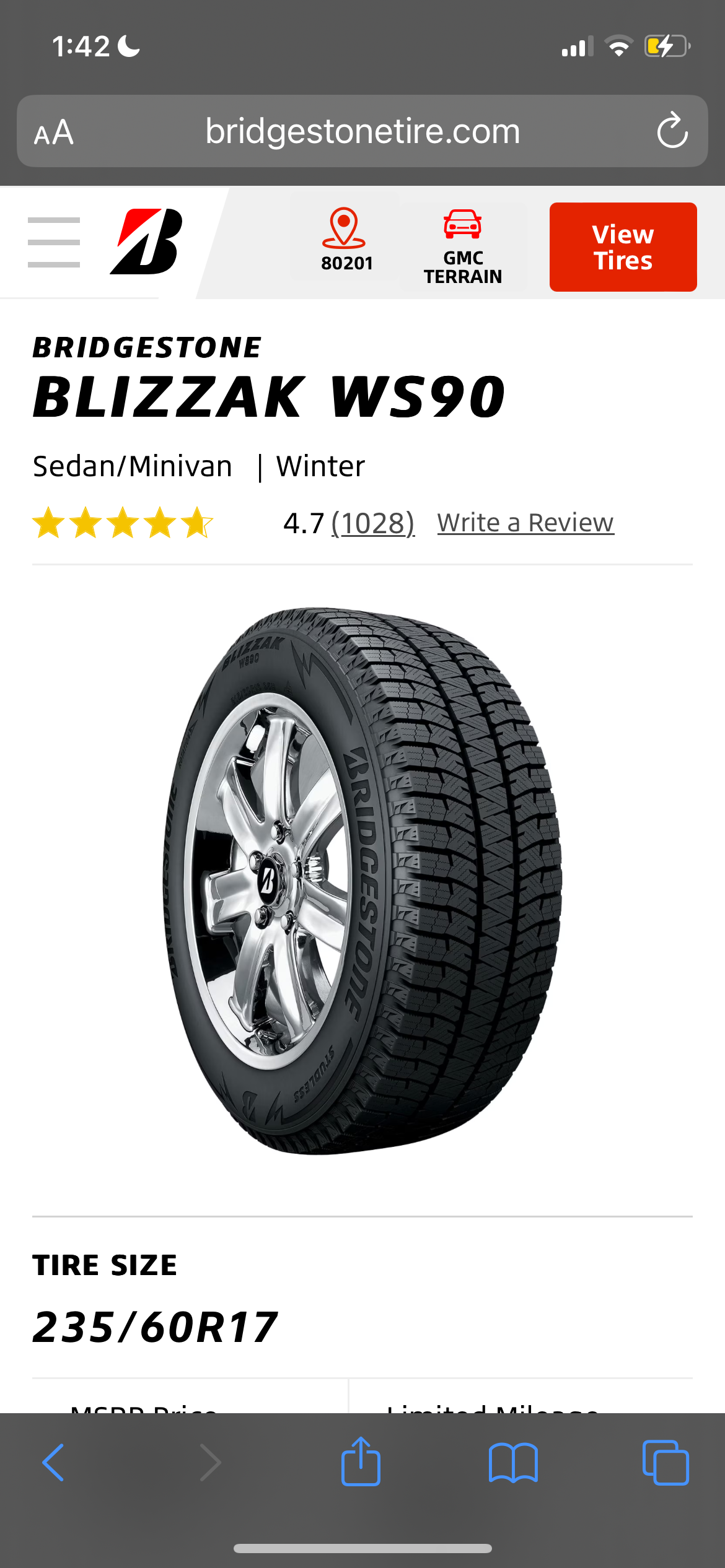Tap the five-star rating display

[123, 523]
